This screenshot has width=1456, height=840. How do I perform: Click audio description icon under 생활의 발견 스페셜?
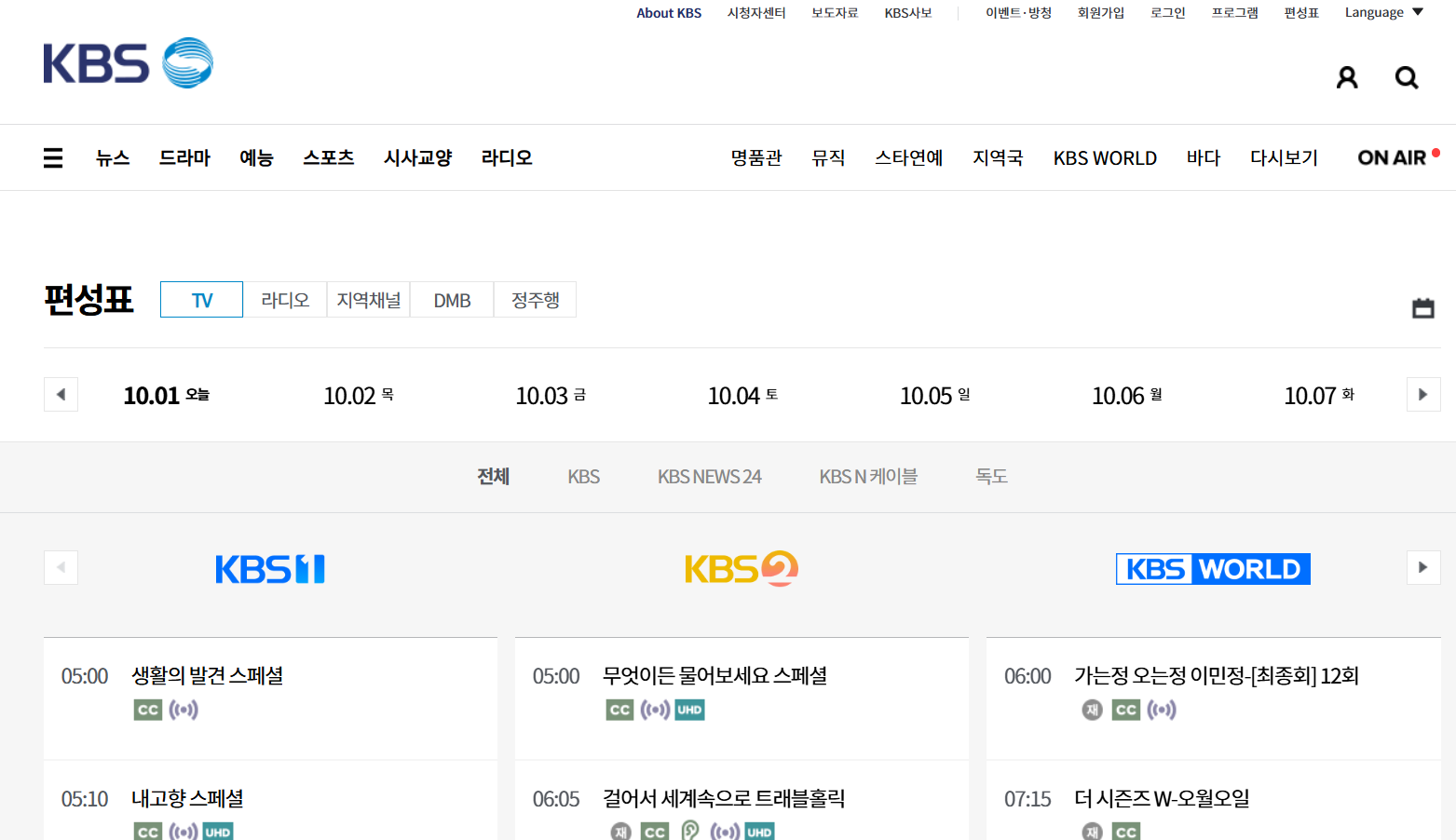click(184, 710)
